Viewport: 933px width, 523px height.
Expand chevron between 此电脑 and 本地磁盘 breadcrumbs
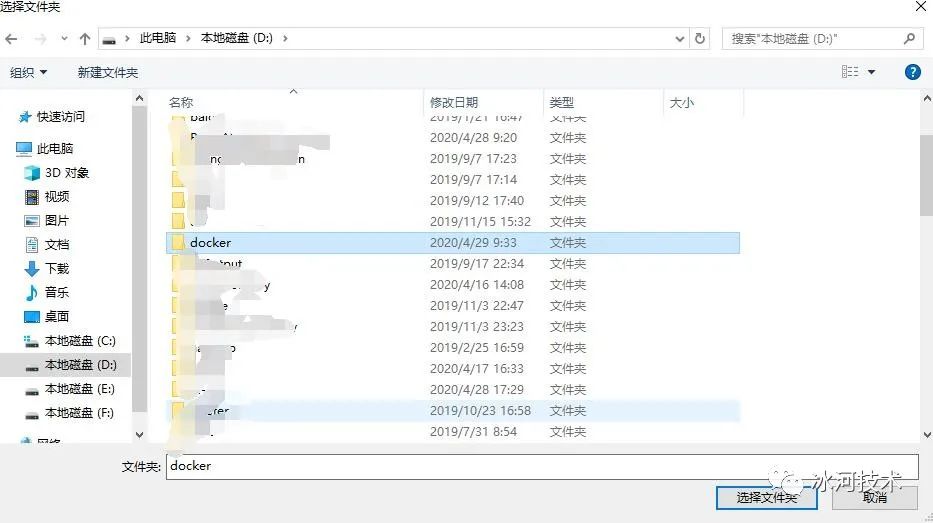pos(188,39)
